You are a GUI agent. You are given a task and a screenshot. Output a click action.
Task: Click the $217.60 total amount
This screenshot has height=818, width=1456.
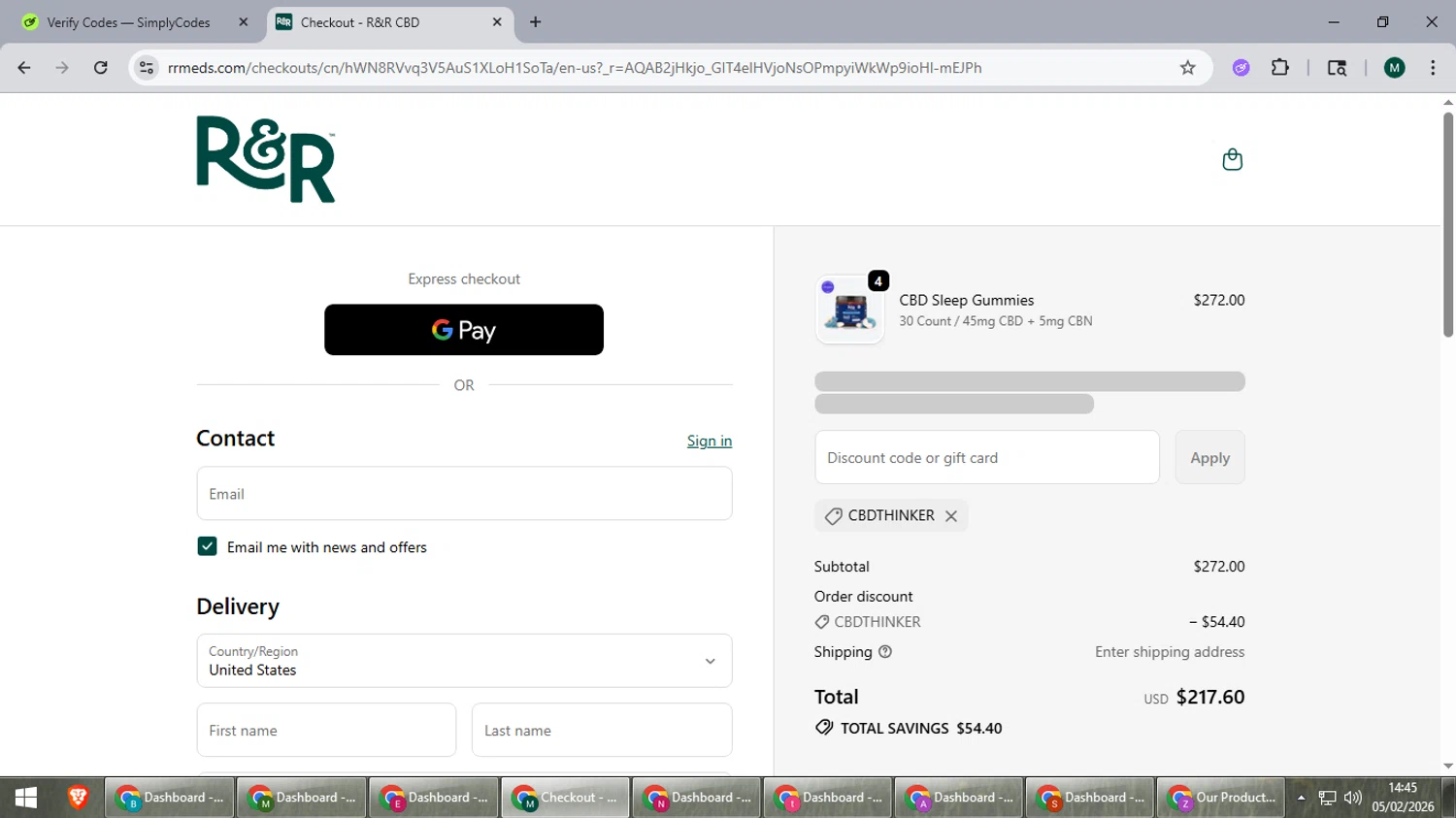click(1210, 697)
